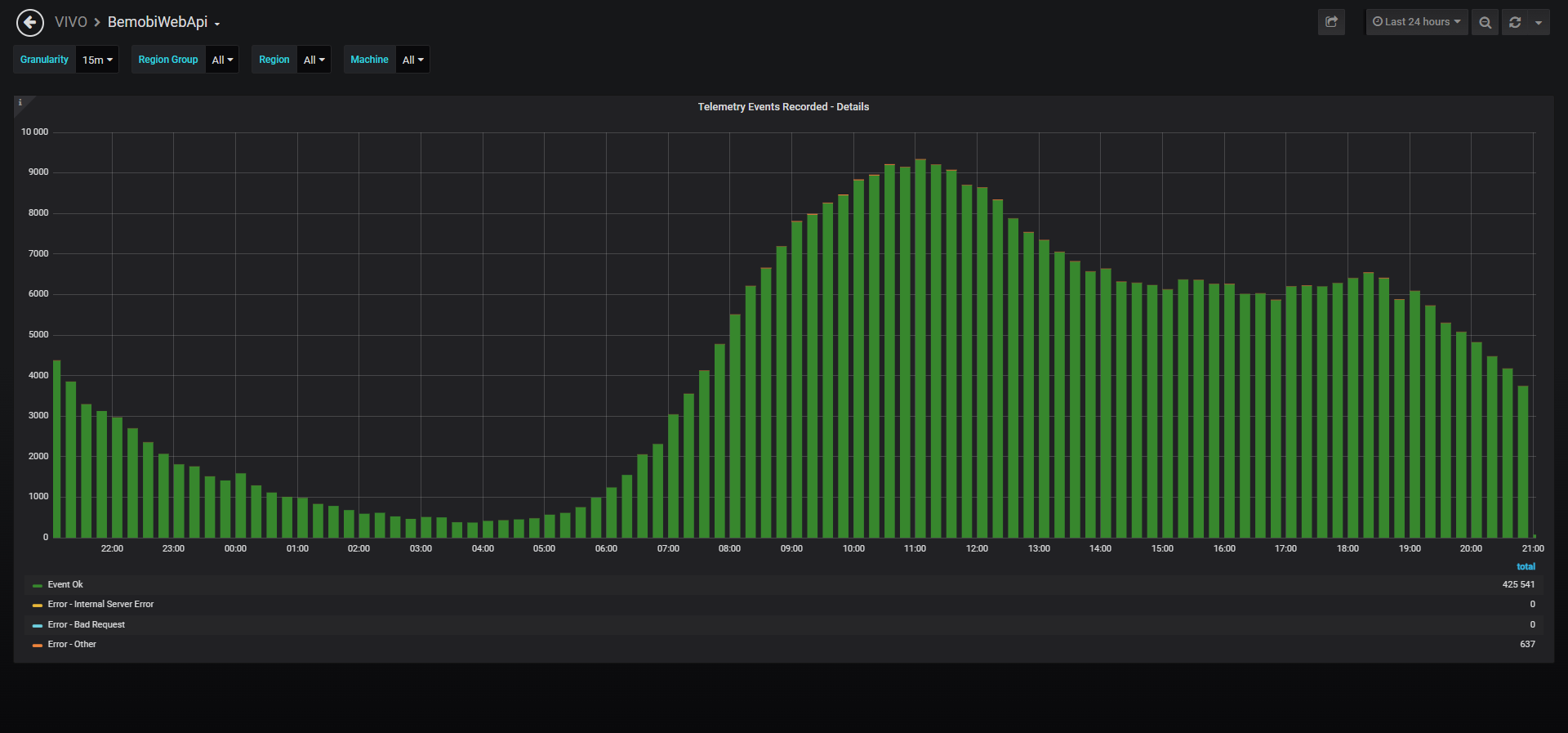Open the Region All dropdown

click(x=314, y=60)
